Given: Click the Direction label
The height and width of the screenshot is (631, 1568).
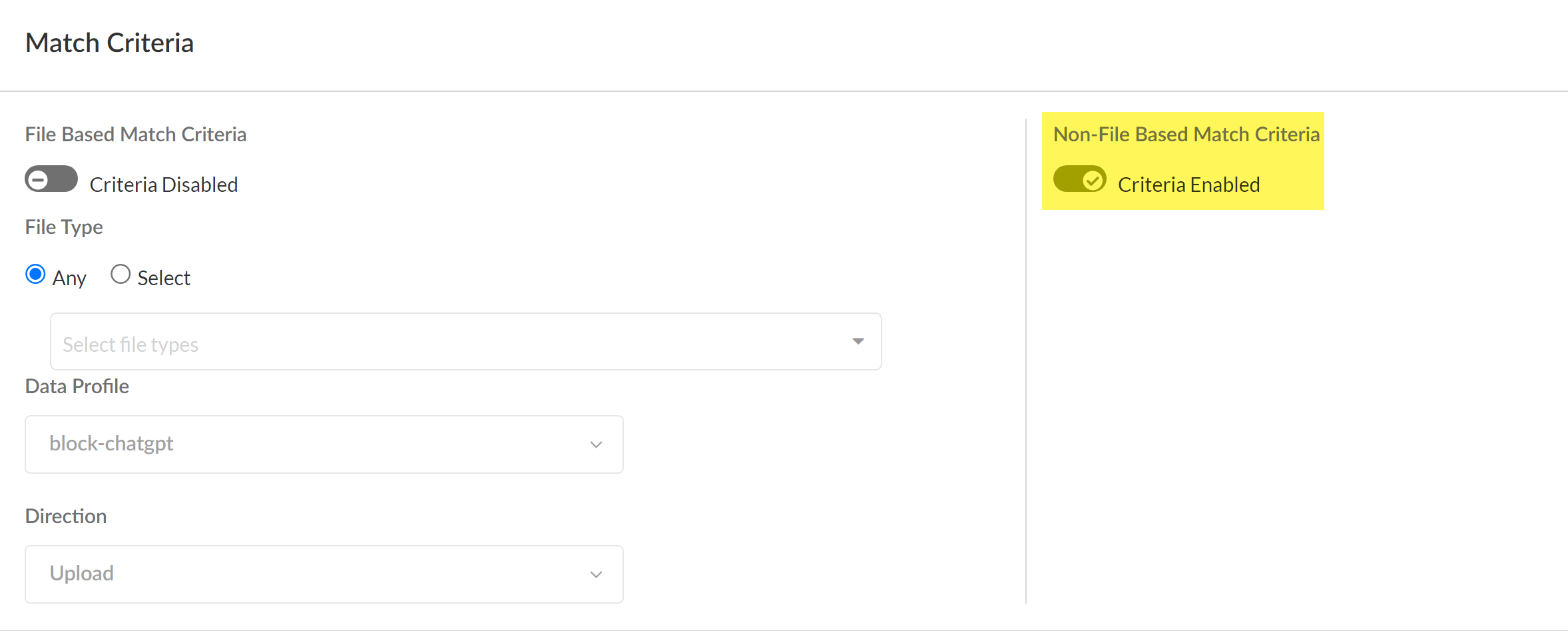Looking at the screenshot, I should tap(66, 516).
